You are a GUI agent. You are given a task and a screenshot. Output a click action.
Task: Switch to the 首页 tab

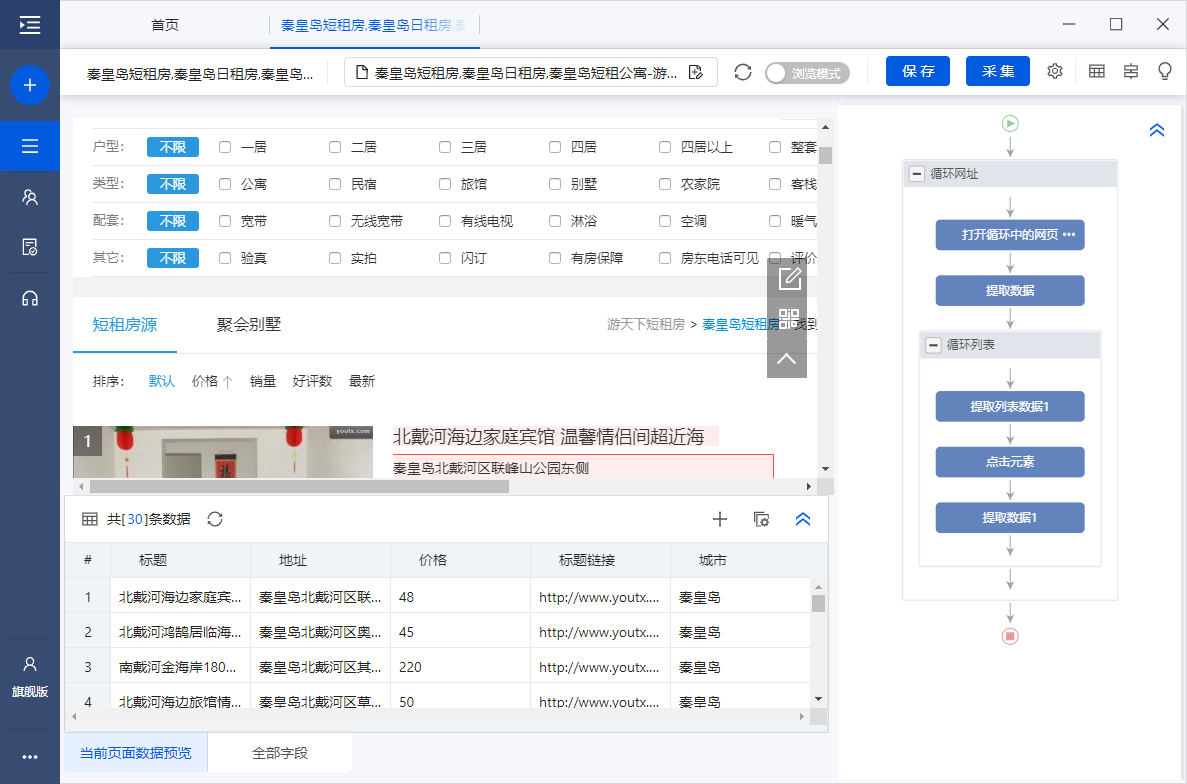pos(165,25)
